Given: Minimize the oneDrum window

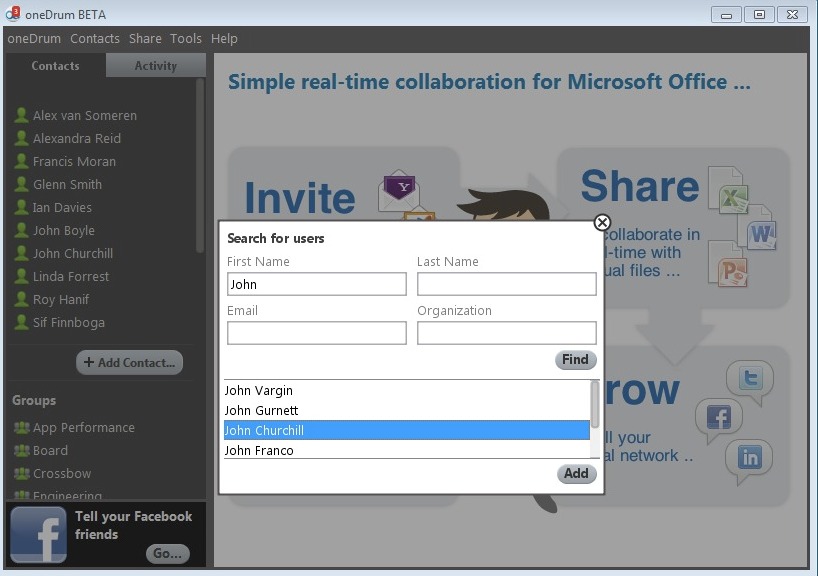Looking at the screenshot, I should 726,15.
